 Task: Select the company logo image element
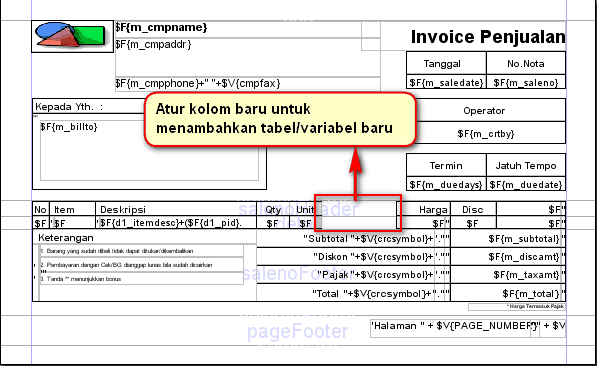(72, 36)
